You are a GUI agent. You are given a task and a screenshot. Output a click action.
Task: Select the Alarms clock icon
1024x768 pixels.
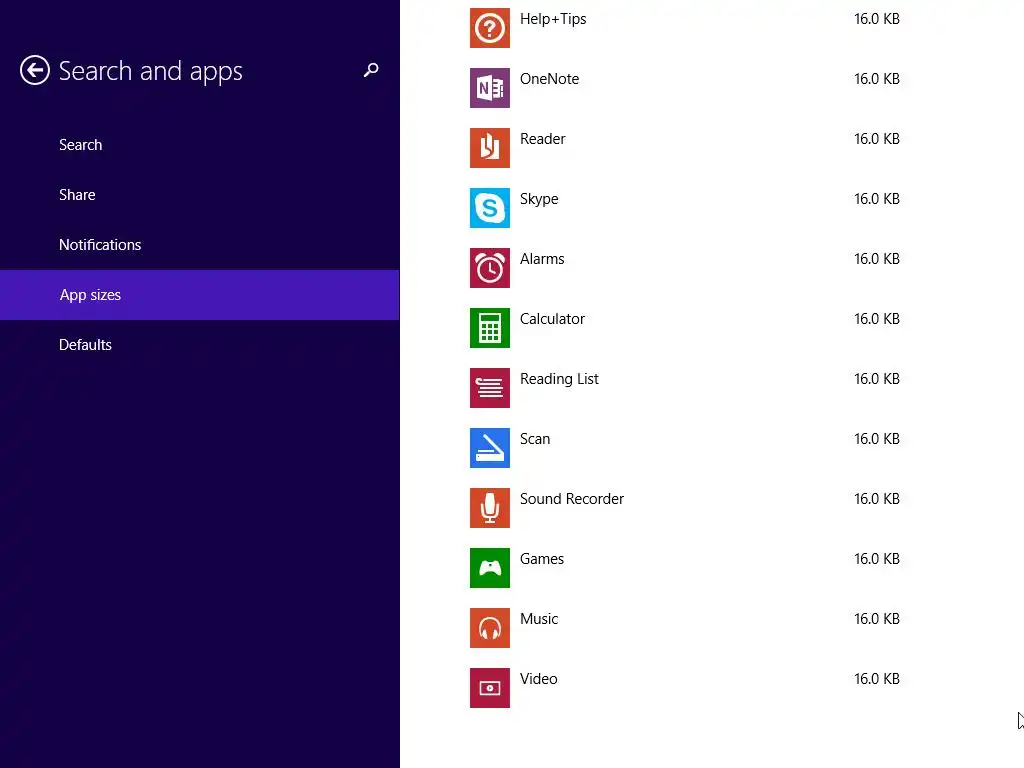(490, 268)
